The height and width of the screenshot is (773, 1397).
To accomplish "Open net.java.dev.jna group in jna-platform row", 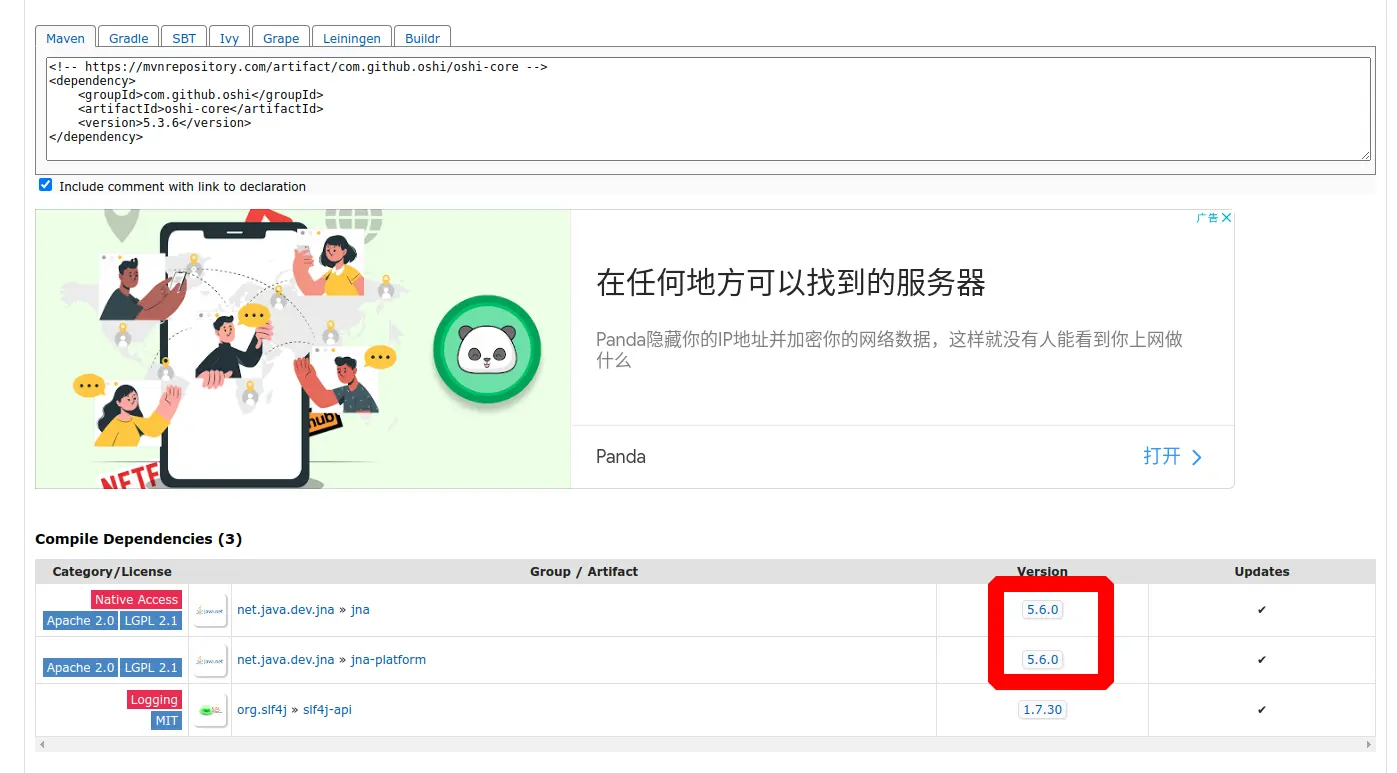I will (x=285, y=659).
